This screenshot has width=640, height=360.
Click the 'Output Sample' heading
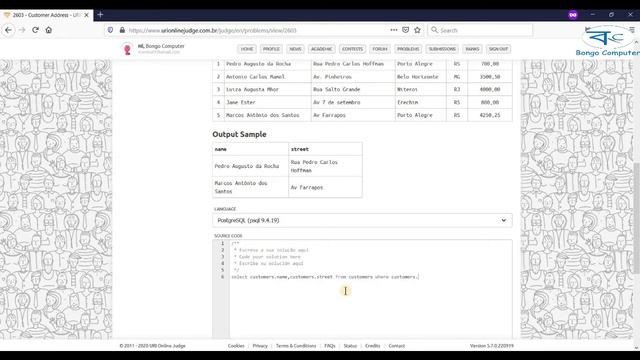(239, 134)
